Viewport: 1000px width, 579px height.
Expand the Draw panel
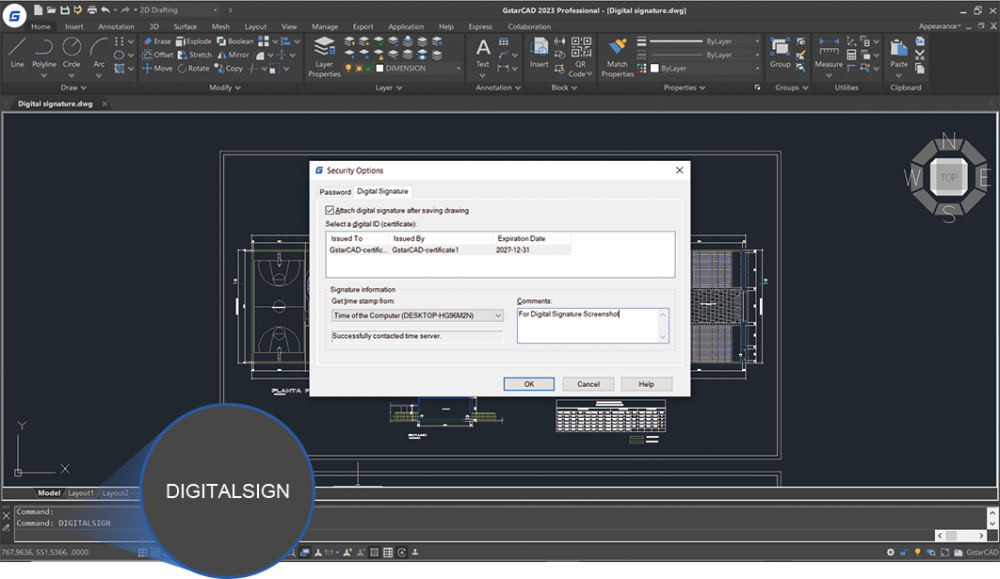73,88
